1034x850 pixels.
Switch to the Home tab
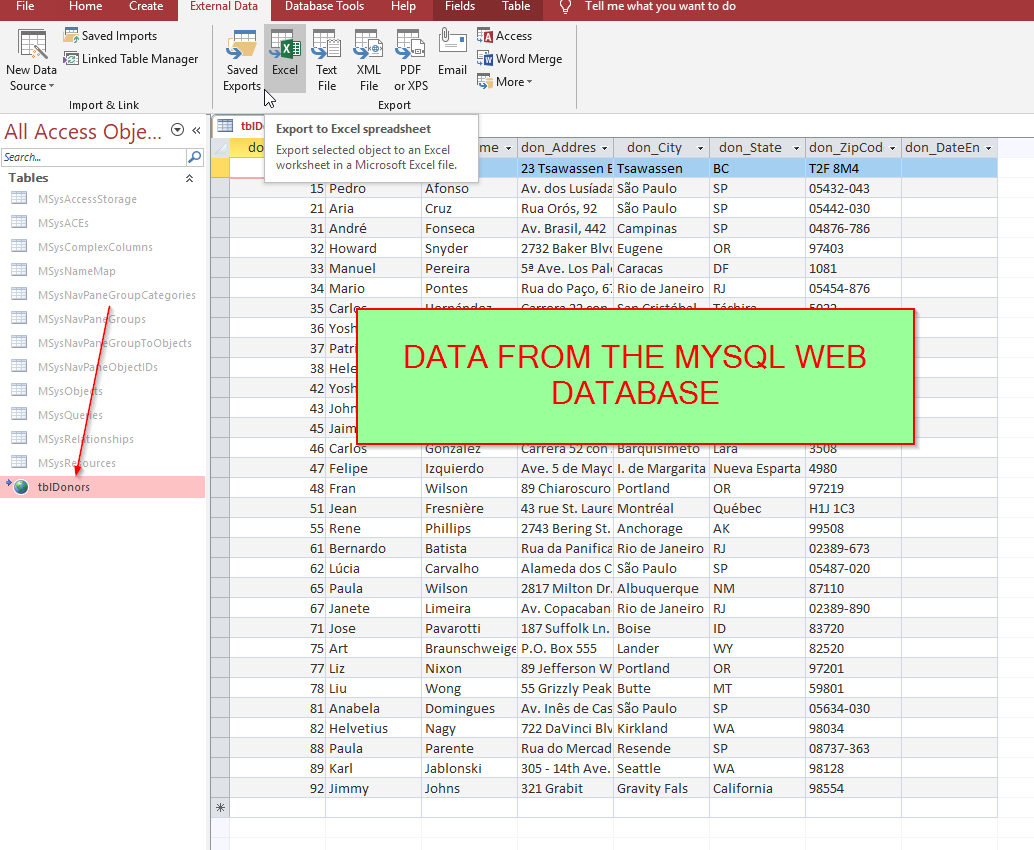tap(86, 7)
